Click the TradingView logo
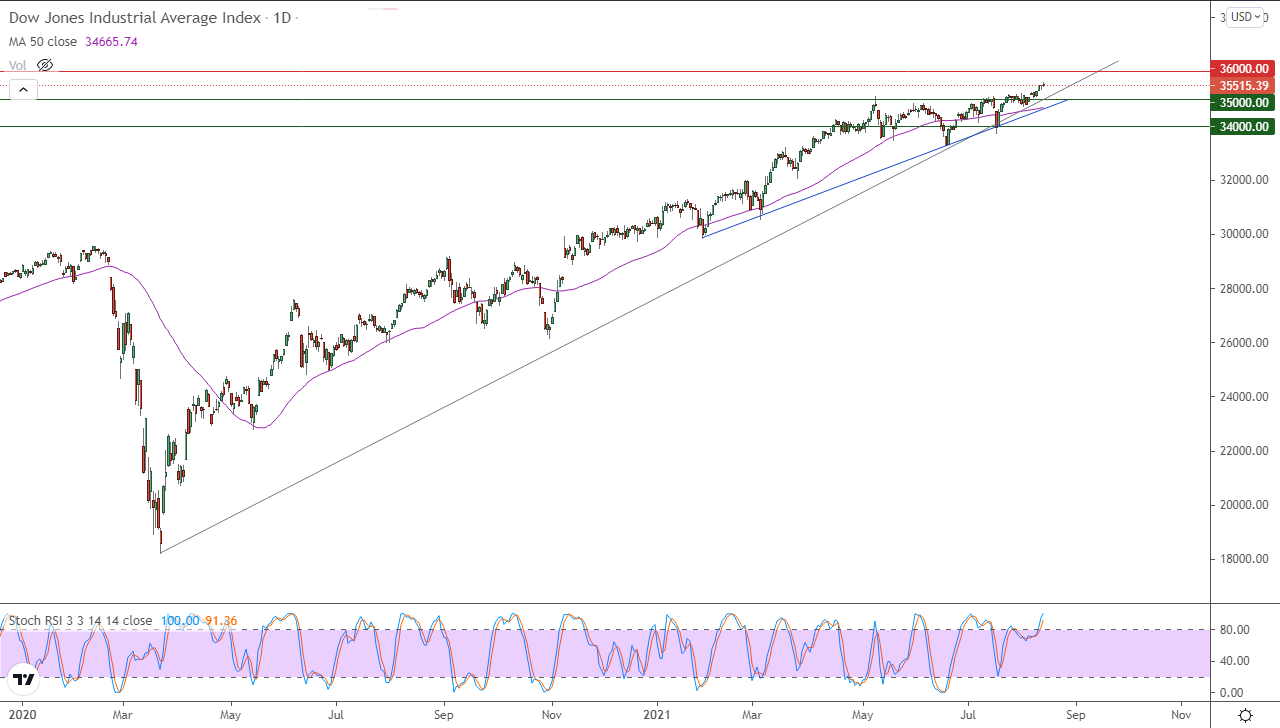 (x=24, y=680)
